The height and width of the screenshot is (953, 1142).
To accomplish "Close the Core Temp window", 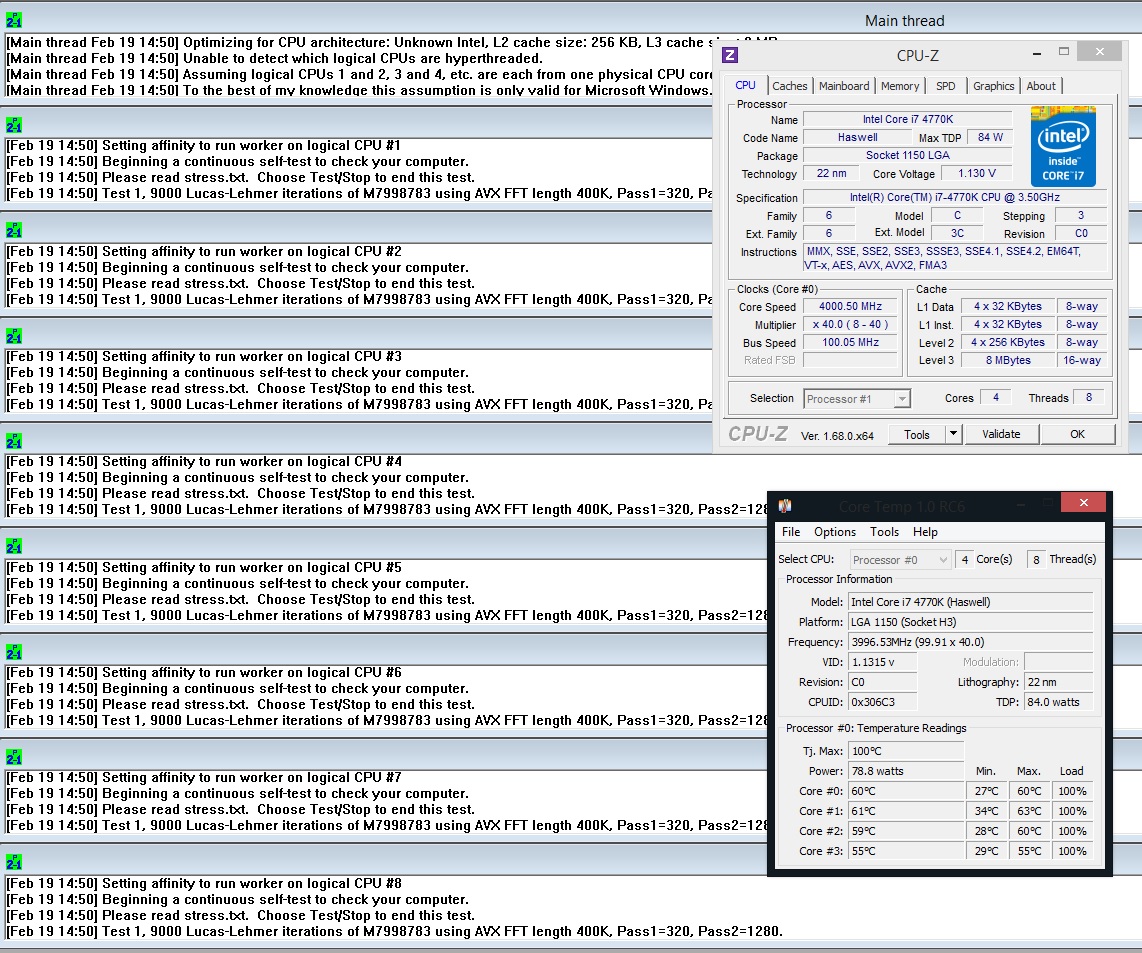I will [1083, 502].
